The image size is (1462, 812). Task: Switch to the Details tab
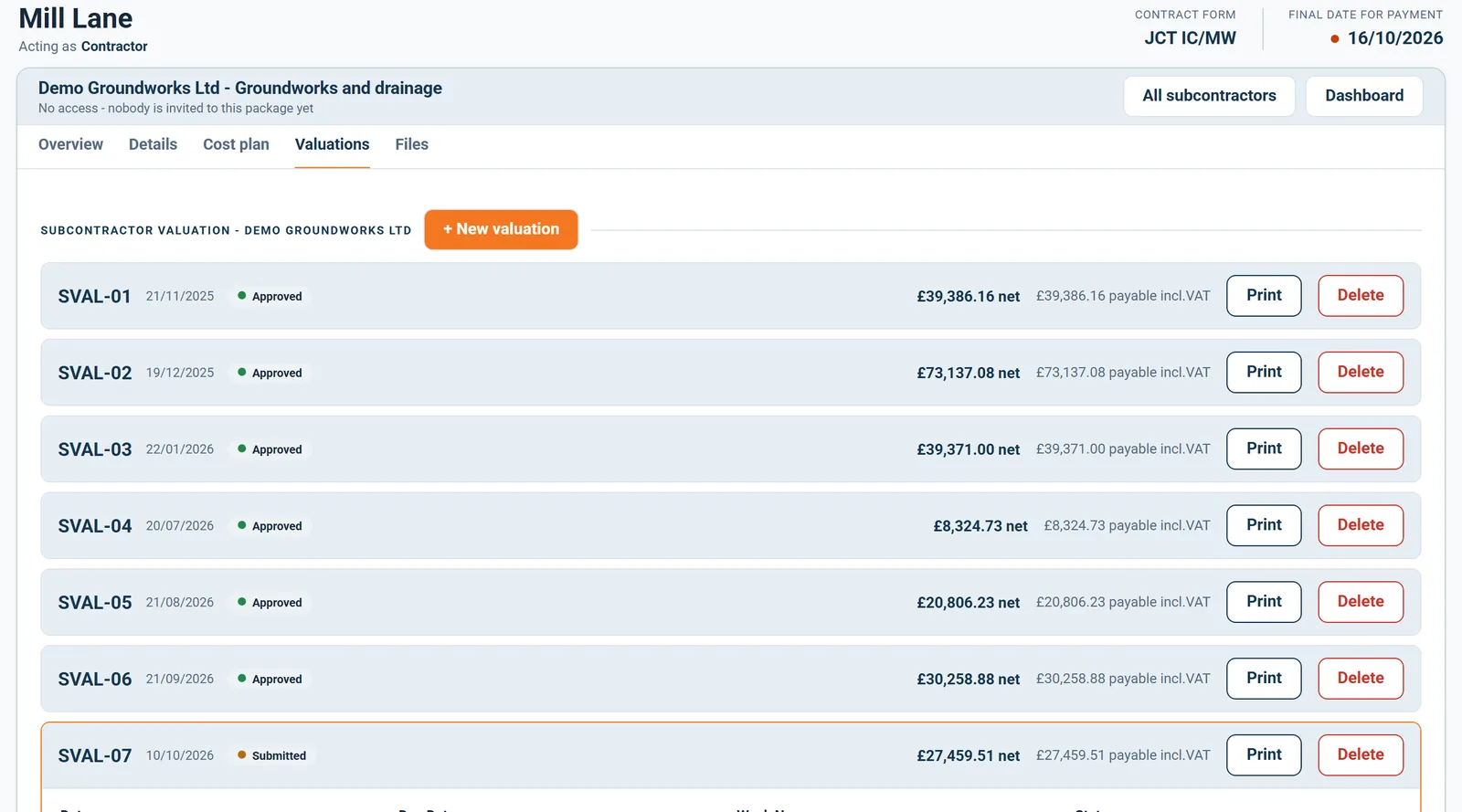pos(153,144)
